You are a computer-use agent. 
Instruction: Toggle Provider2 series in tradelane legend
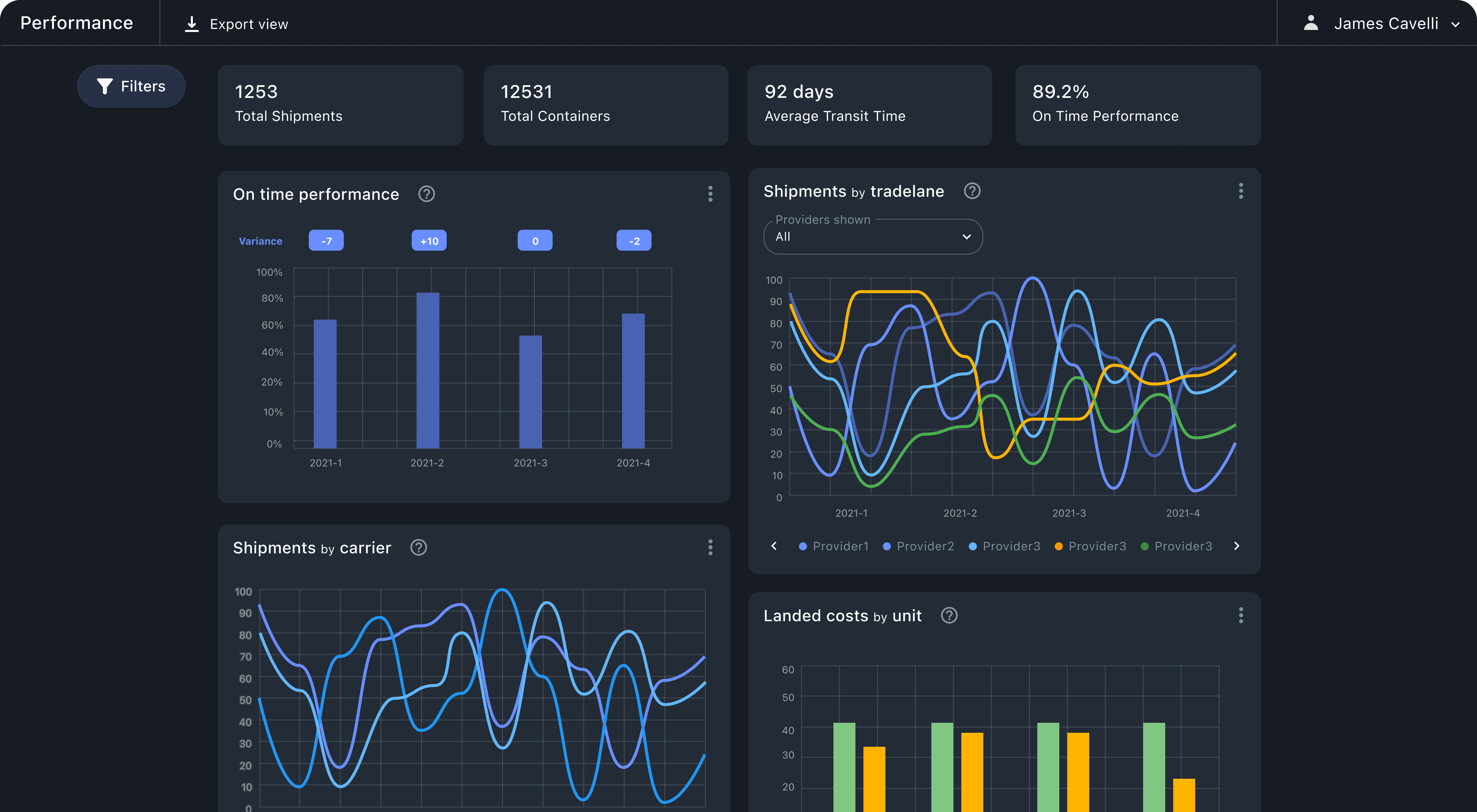click(918, 546)
